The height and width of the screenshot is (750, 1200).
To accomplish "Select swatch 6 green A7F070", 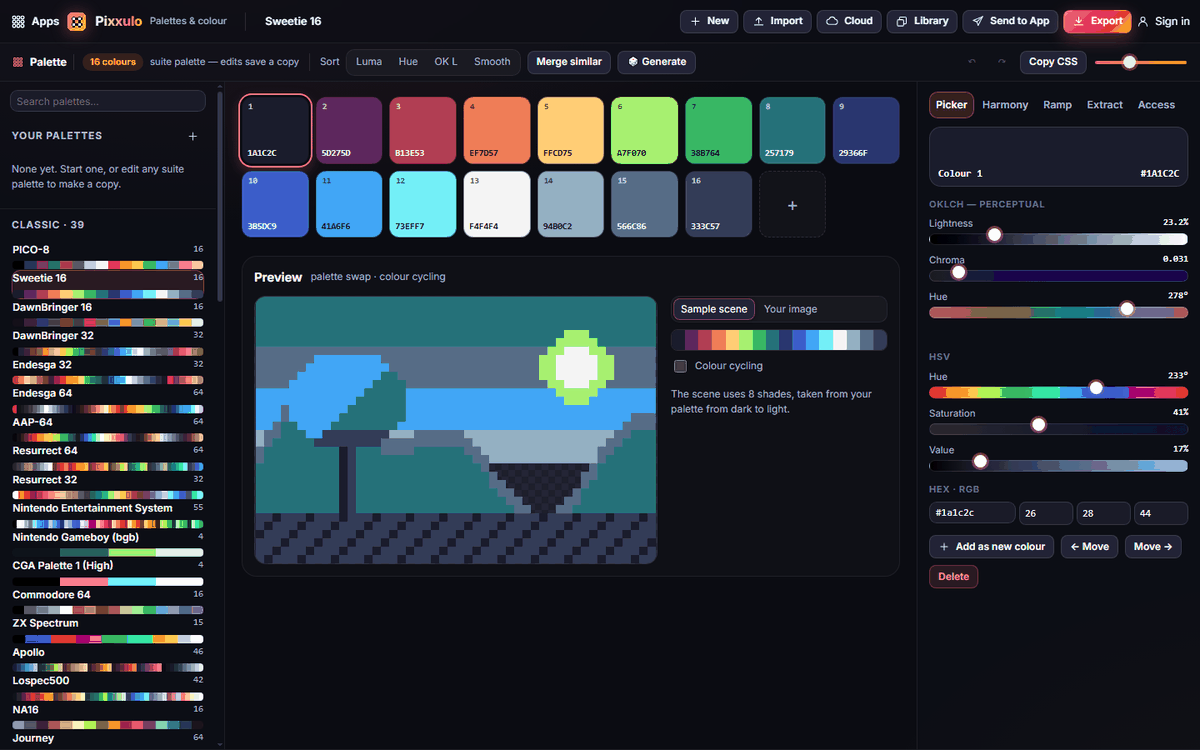I will 644,130.
